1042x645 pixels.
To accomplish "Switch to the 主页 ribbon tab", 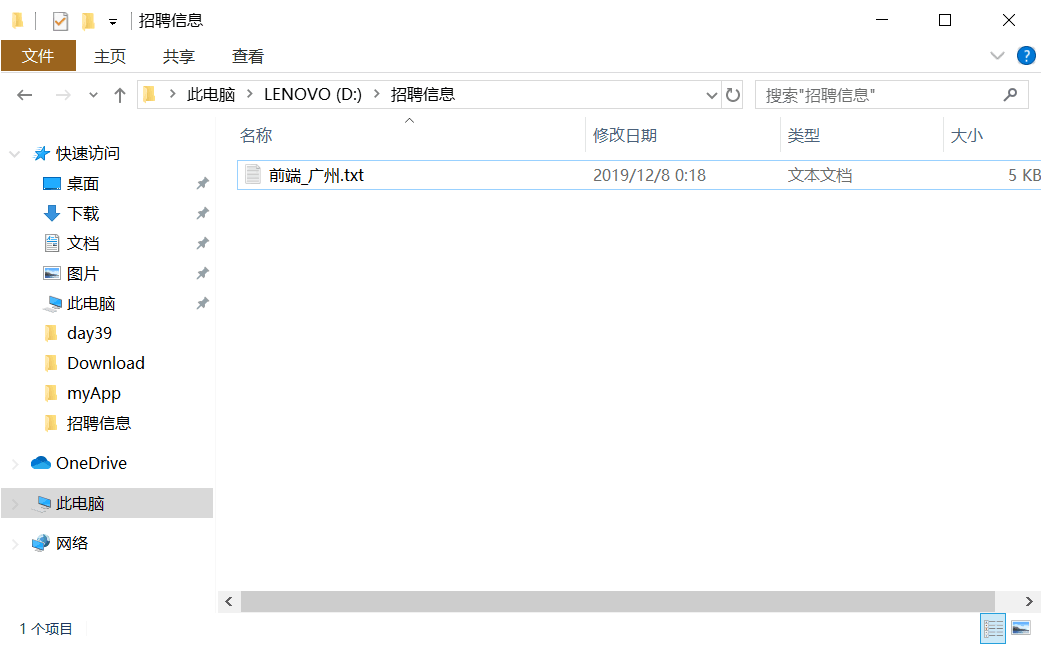I will click(x=110, y=56).
